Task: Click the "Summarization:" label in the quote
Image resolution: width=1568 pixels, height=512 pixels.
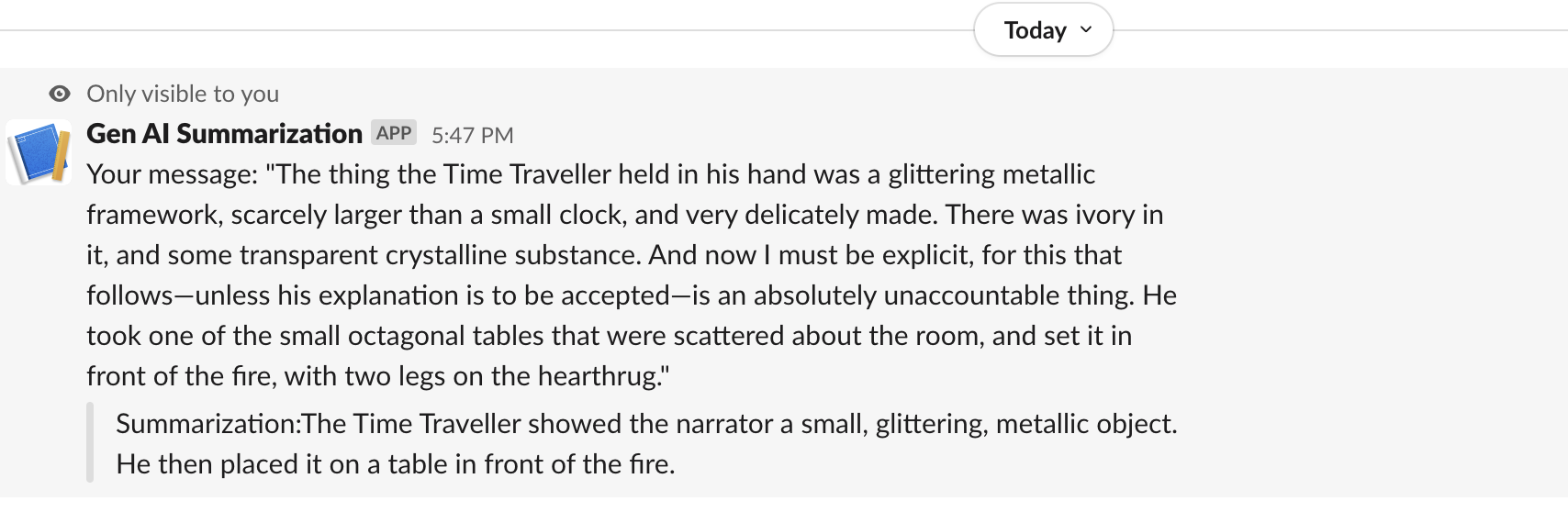Action: 207,424
